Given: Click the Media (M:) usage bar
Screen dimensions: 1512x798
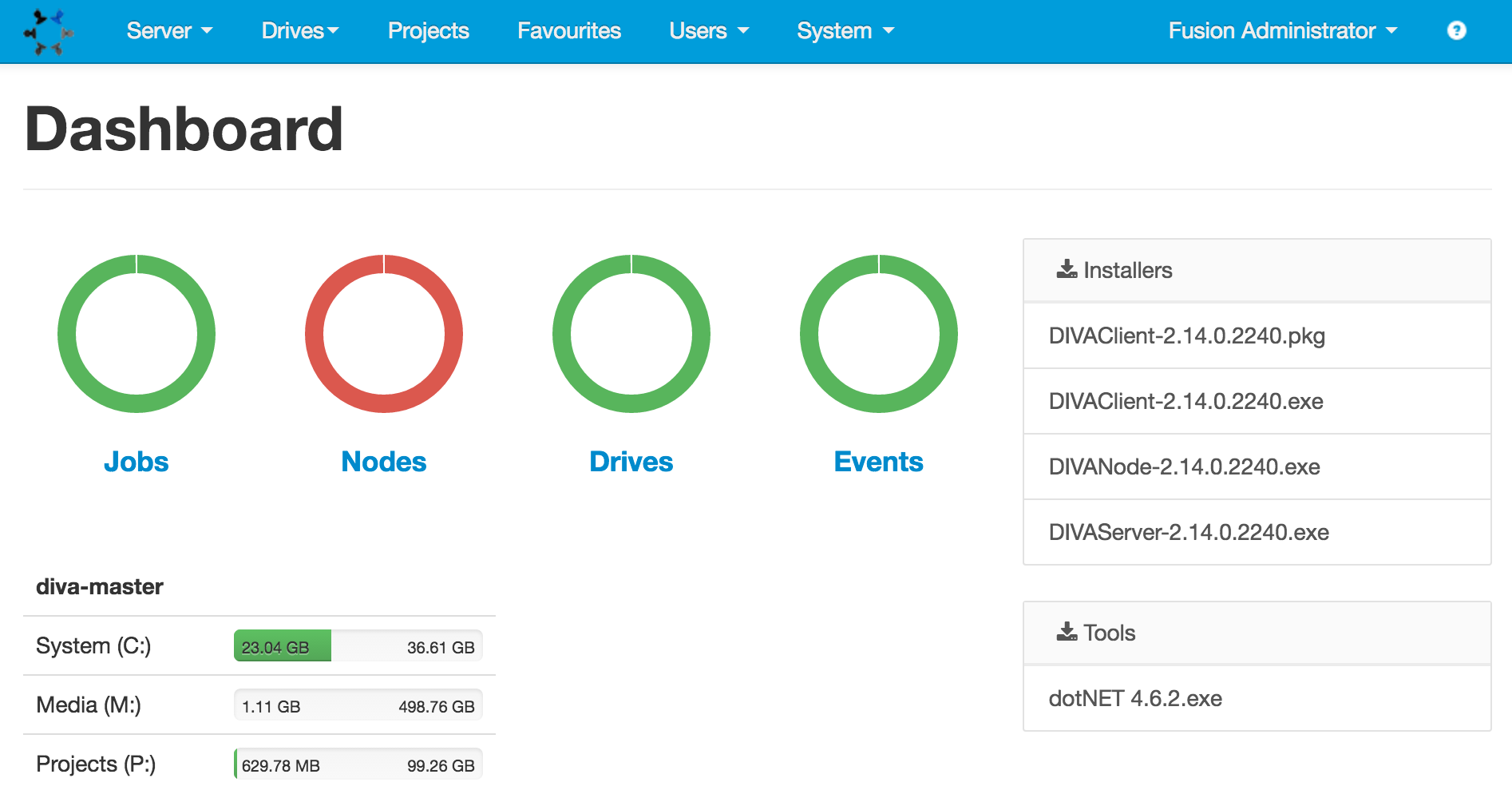Looking at the screenshot, I should click(358, 705).
